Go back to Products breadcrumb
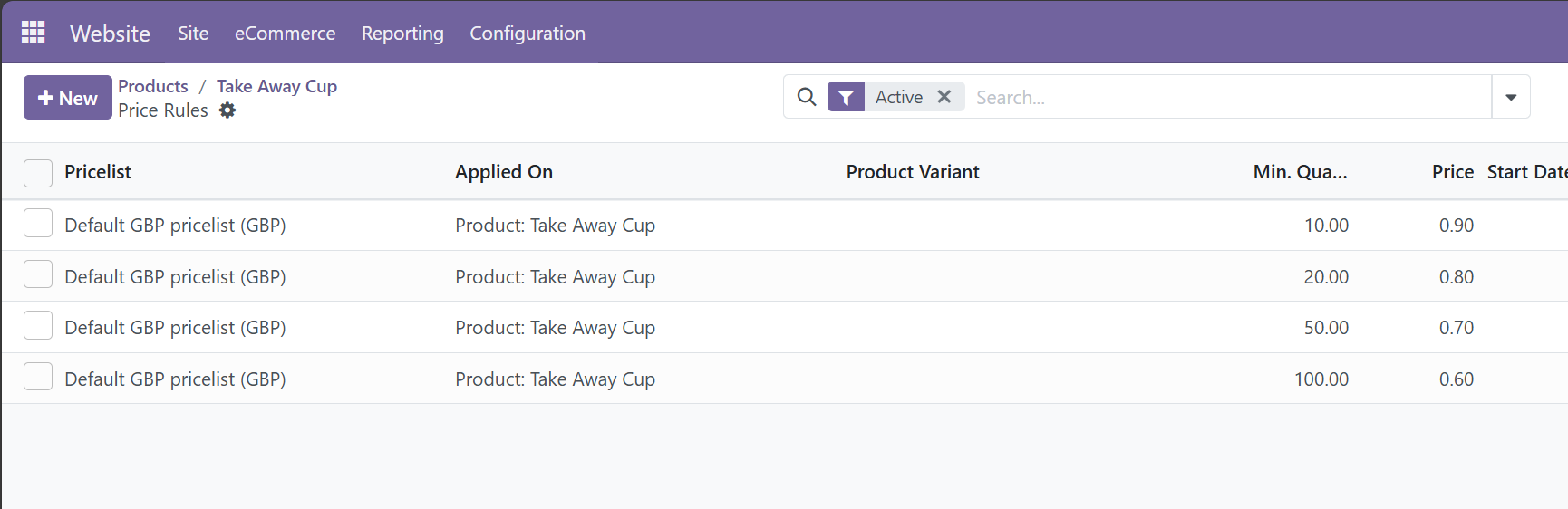The width and height of the screenshot is (1568, 509). click(x=153, y=86)
